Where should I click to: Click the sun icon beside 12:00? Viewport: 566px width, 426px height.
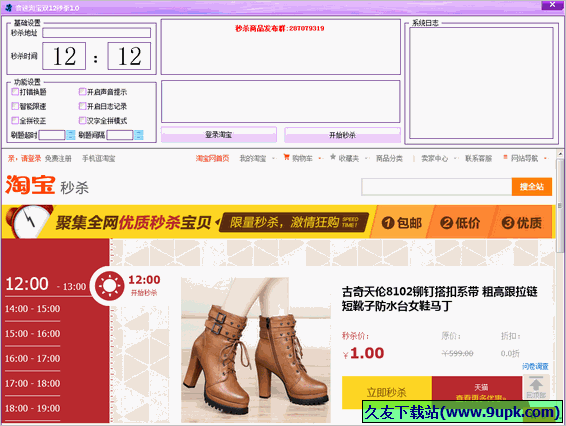pos(110,286)
